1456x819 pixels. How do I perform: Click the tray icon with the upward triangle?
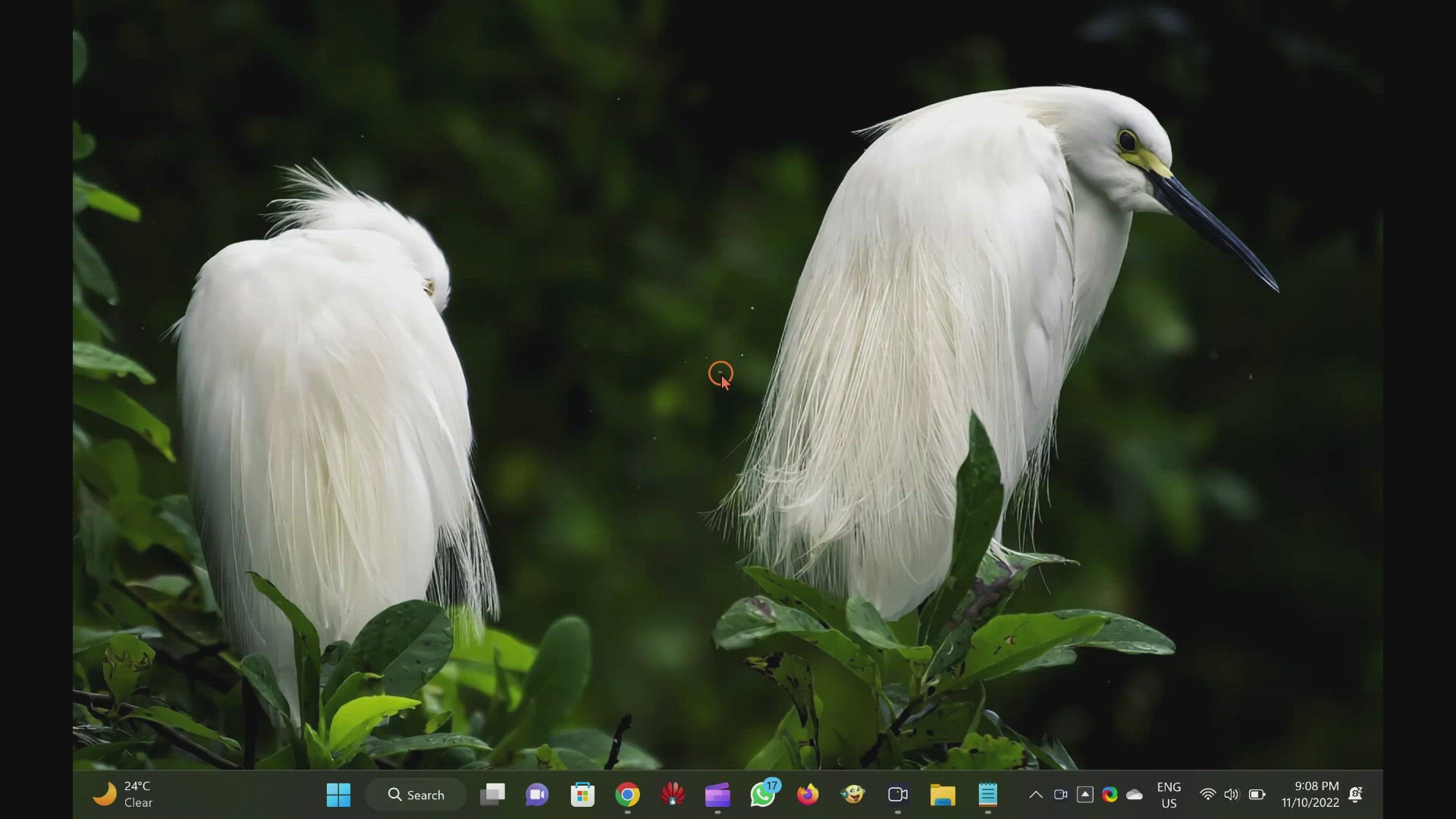pyautogui.click(x=1085, y=795)
